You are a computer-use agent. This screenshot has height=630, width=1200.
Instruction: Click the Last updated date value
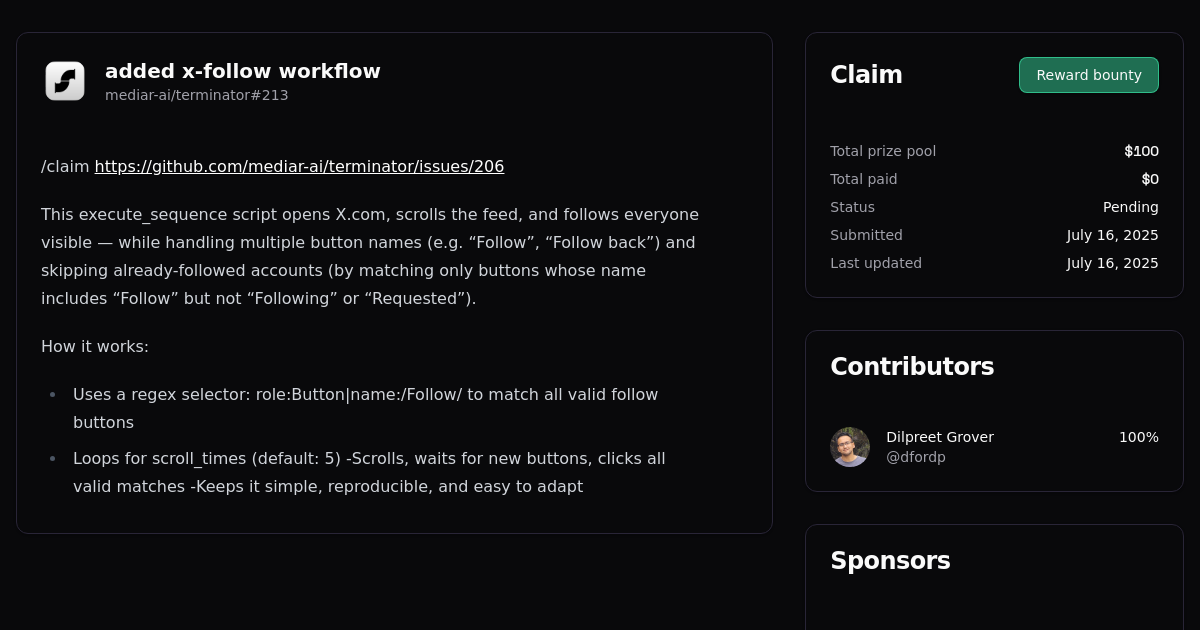point(1112,263)
